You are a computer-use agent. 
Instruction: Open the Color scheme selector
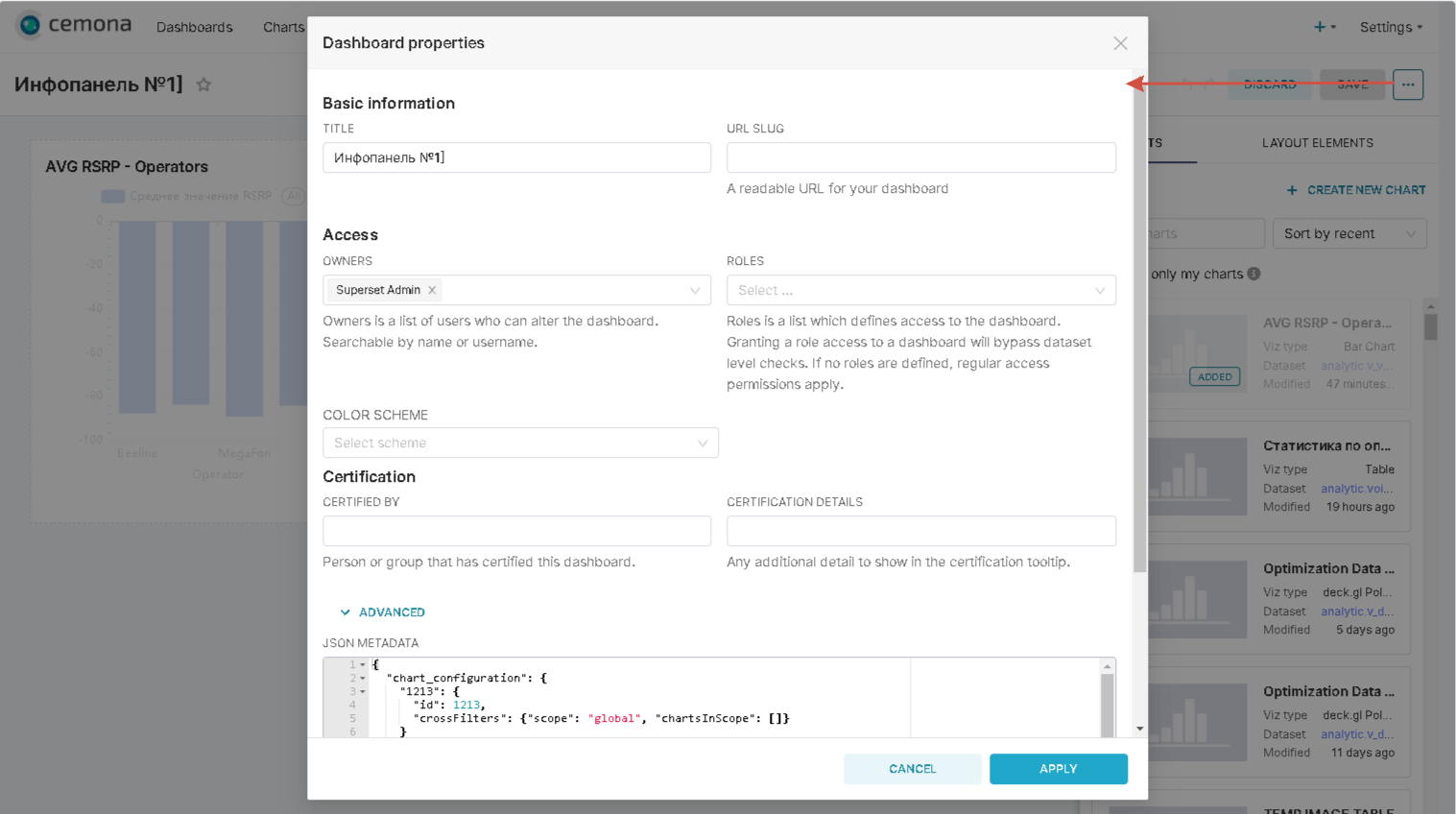coord(520,443)
